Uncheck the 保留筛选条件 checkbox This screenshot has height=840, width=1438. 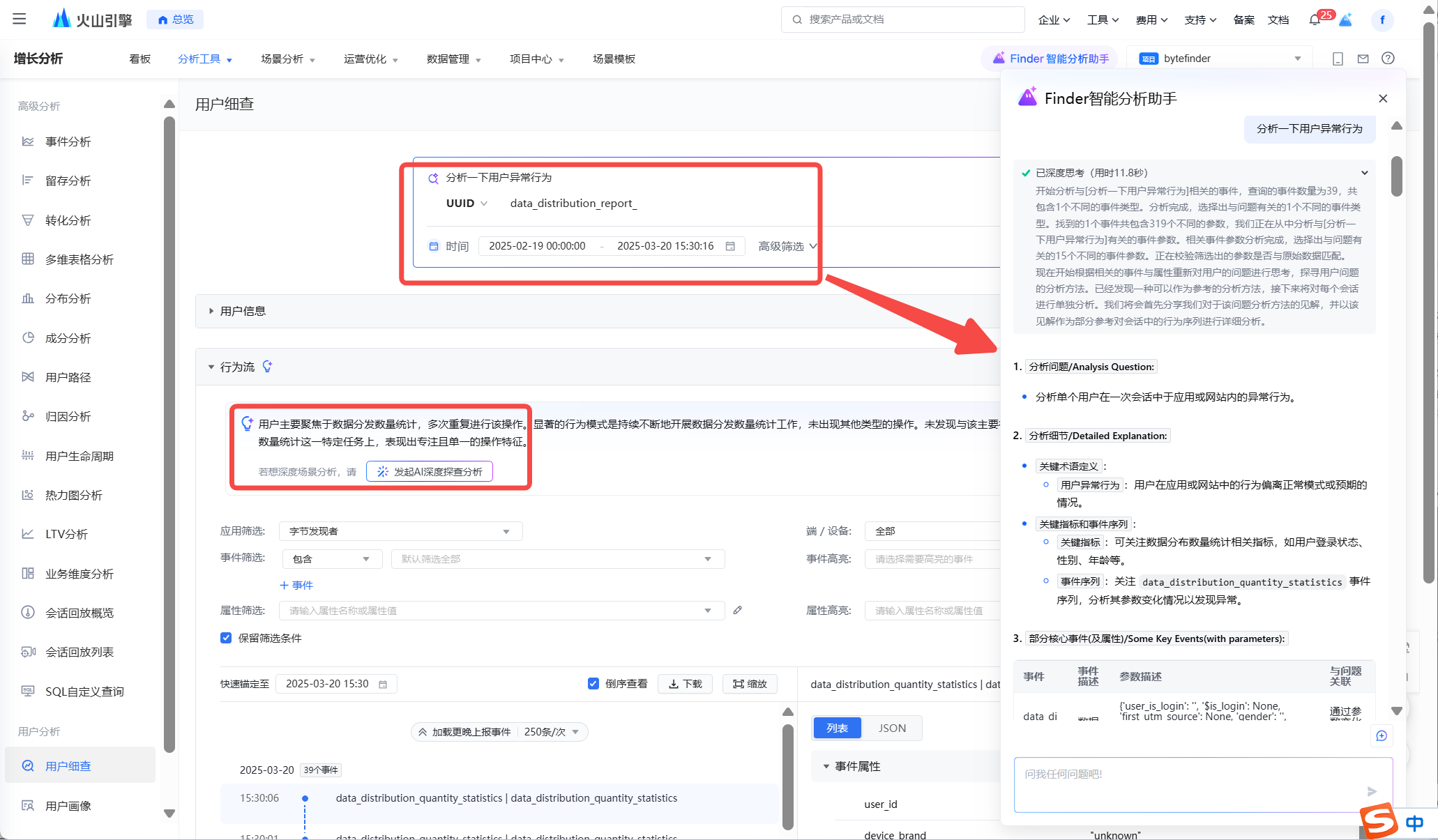point(226,638)
